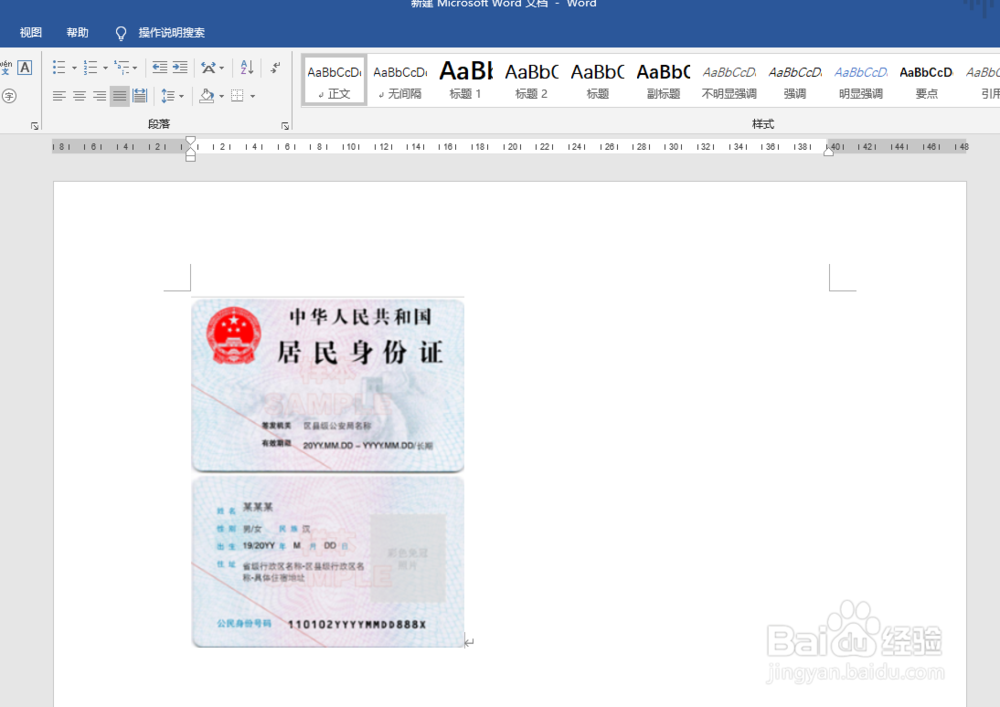This screenshot has width=1000, height=707.
Task: Apply the 标题 1 style
Action: click(x=465, y=80)
